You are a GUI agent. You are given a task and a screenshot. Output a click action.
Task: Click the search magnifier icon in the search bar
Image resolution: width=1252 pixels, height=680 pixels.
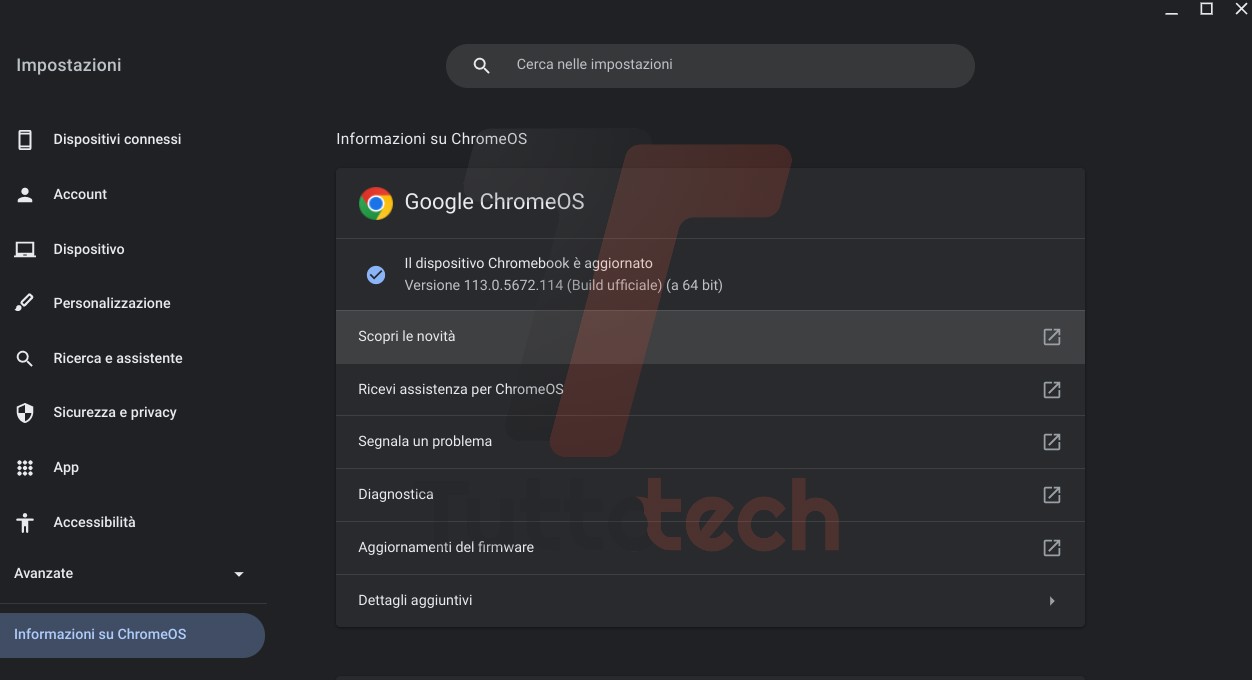tap(481, 66)
